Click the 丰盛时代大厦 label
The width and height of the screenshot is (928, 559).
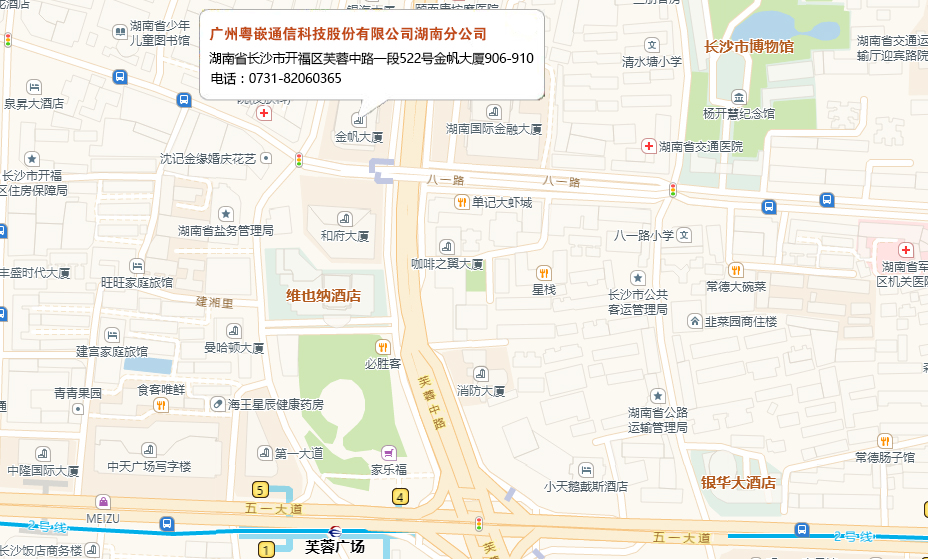(x=35, y=273)
